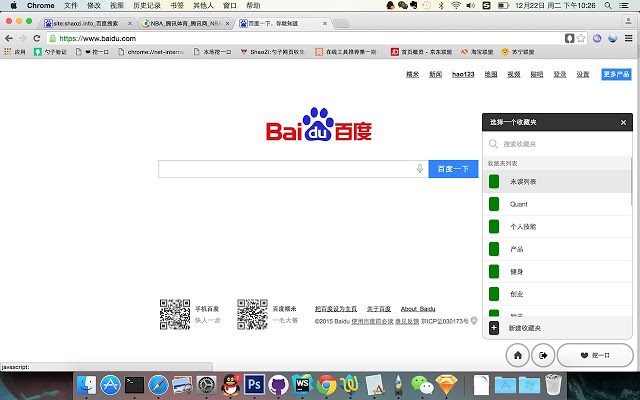Screen dimensions: 640x400
Task: Open the 新闻 link
Action: click(x=436, y=74)
